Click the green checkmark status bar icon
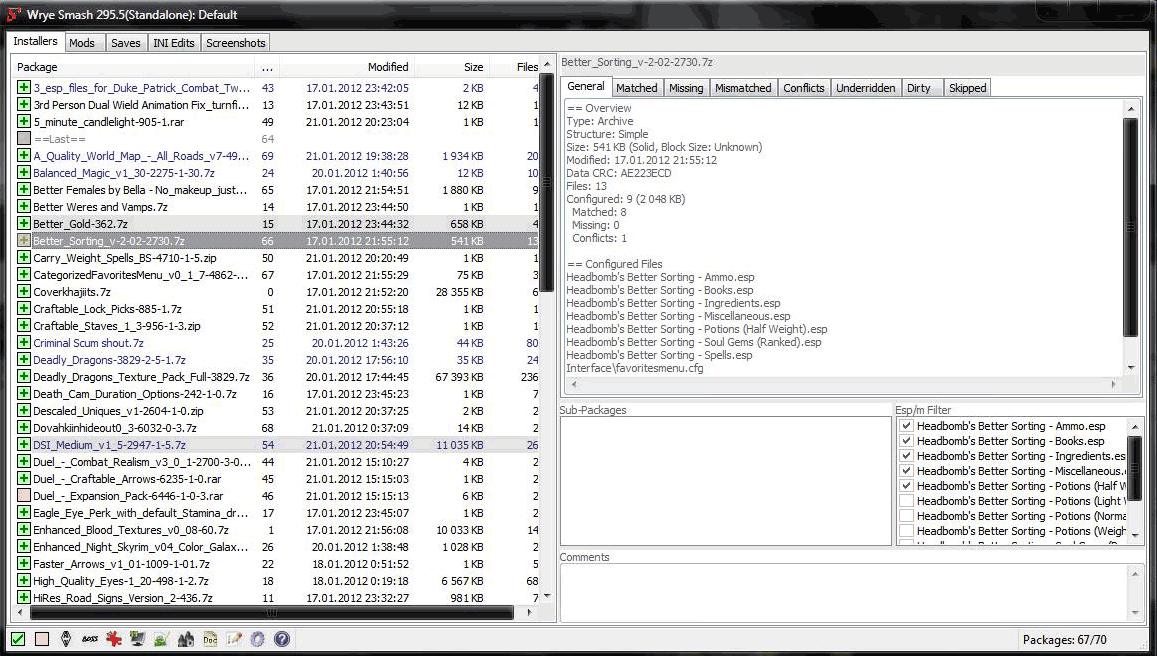Image resolution: width=1157 pixels, height=656 pixels. point(18,639)
